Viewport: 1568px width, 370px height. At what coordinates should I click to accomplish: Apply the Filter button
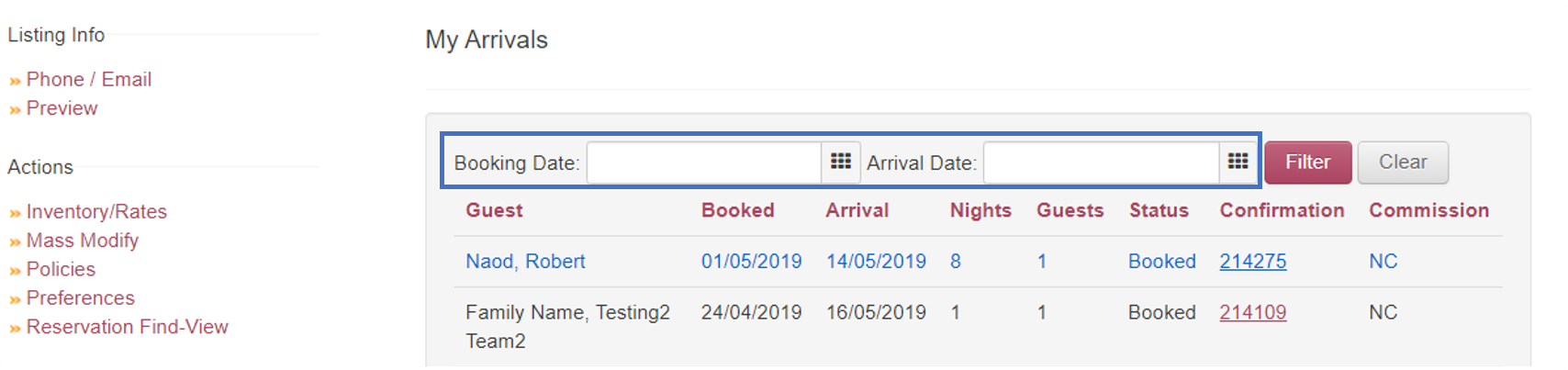point(1308,163)
